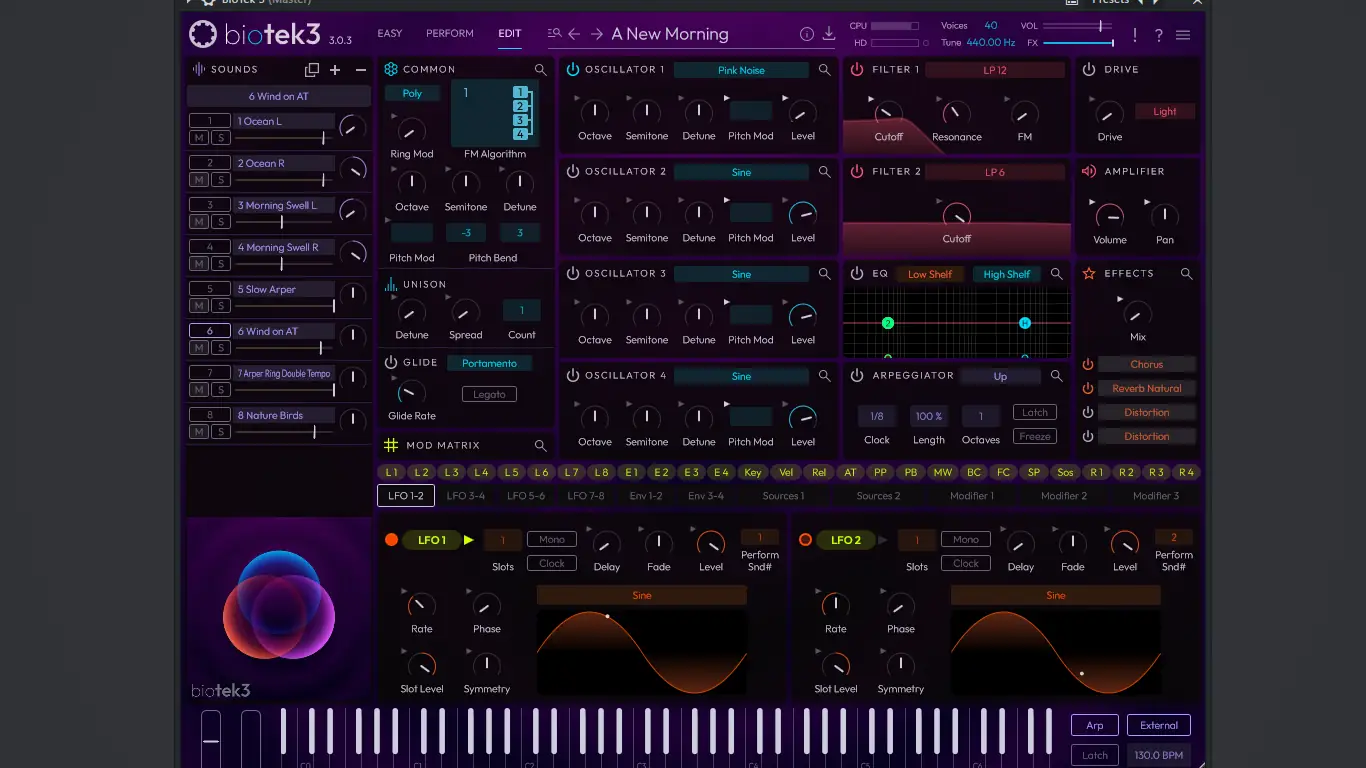This screenshot has width=1366, height=768.
Task: Click the Unison bars icon
Action: click(x=391, y=285)
